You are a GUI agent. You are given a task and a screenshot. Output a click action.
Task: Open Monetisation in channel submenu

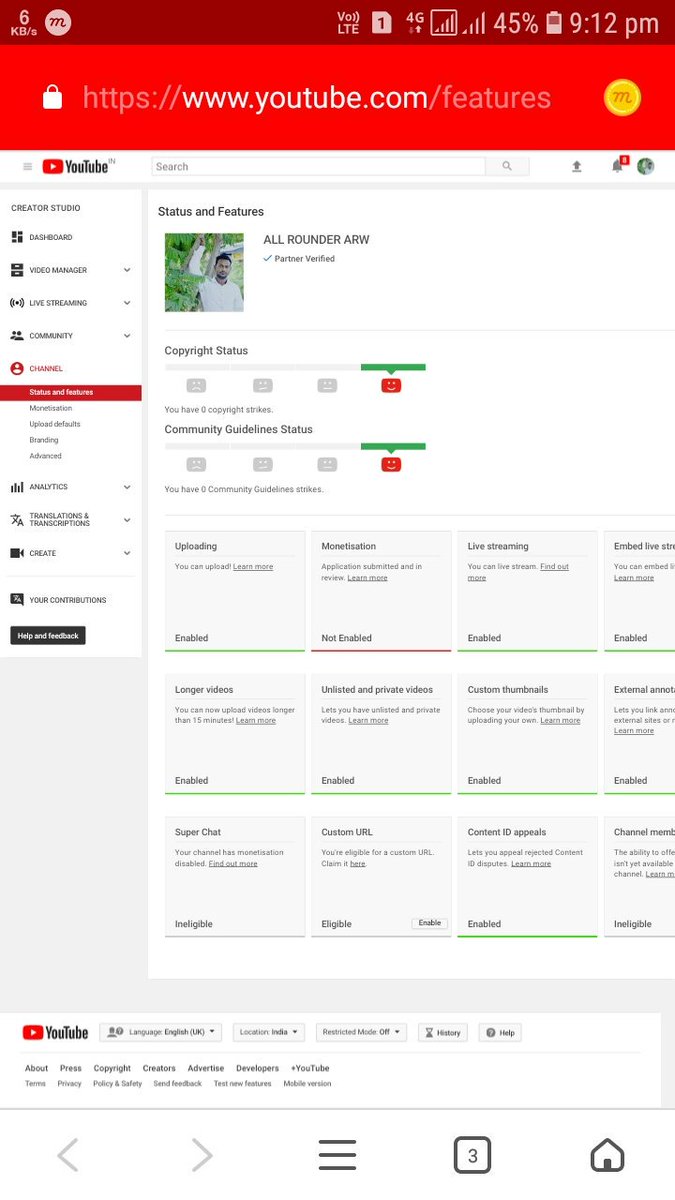point(51,408)
